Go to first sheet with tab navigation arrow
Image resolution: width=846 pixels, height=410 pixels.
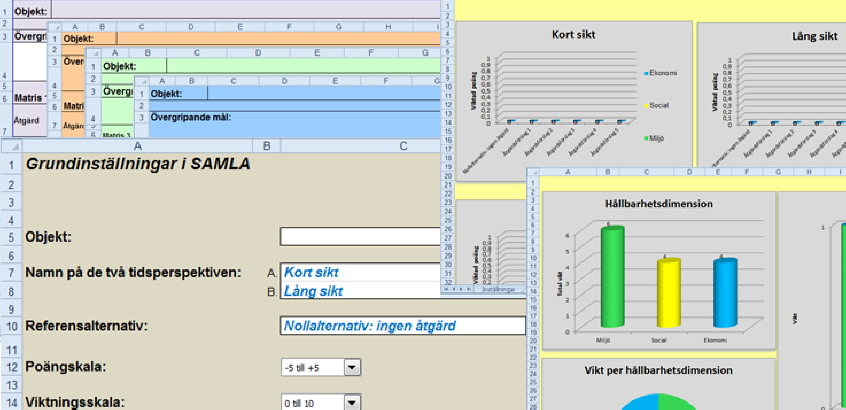pyautogui.click(x=446, y=289)
